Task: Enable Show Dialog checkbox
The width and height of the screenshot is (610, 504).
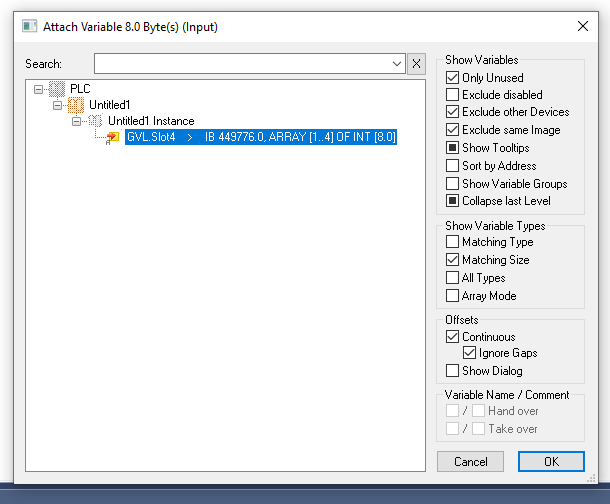Action: 452,371
